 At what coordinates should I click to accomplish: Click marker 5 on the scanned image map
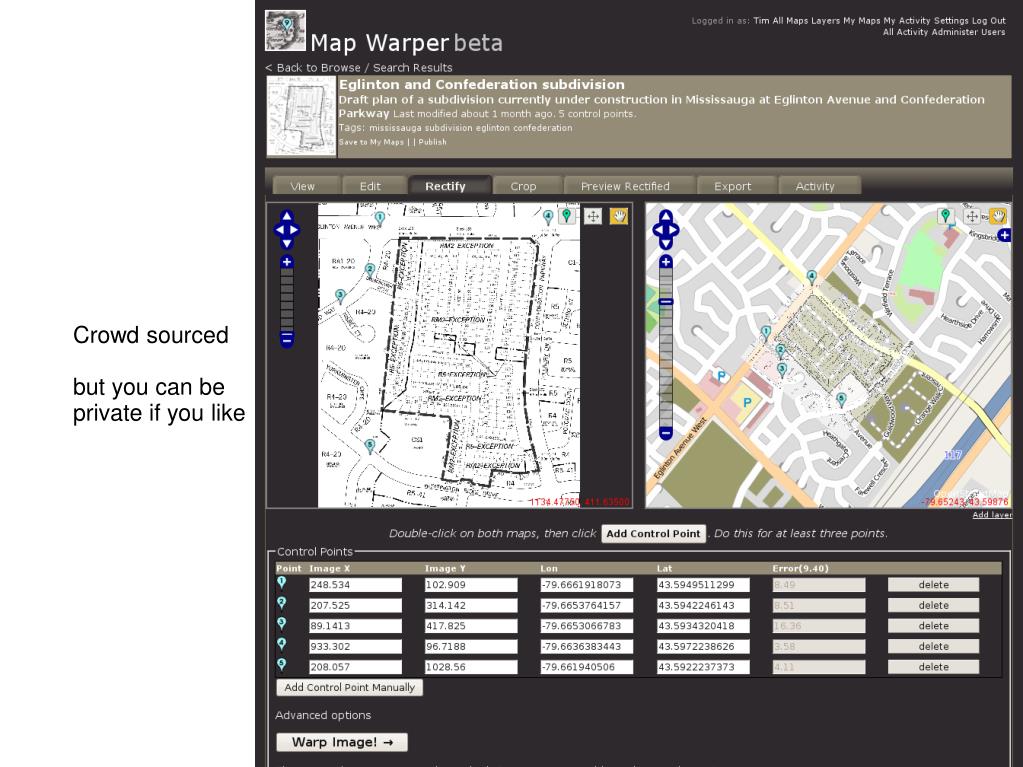point(370,446)
